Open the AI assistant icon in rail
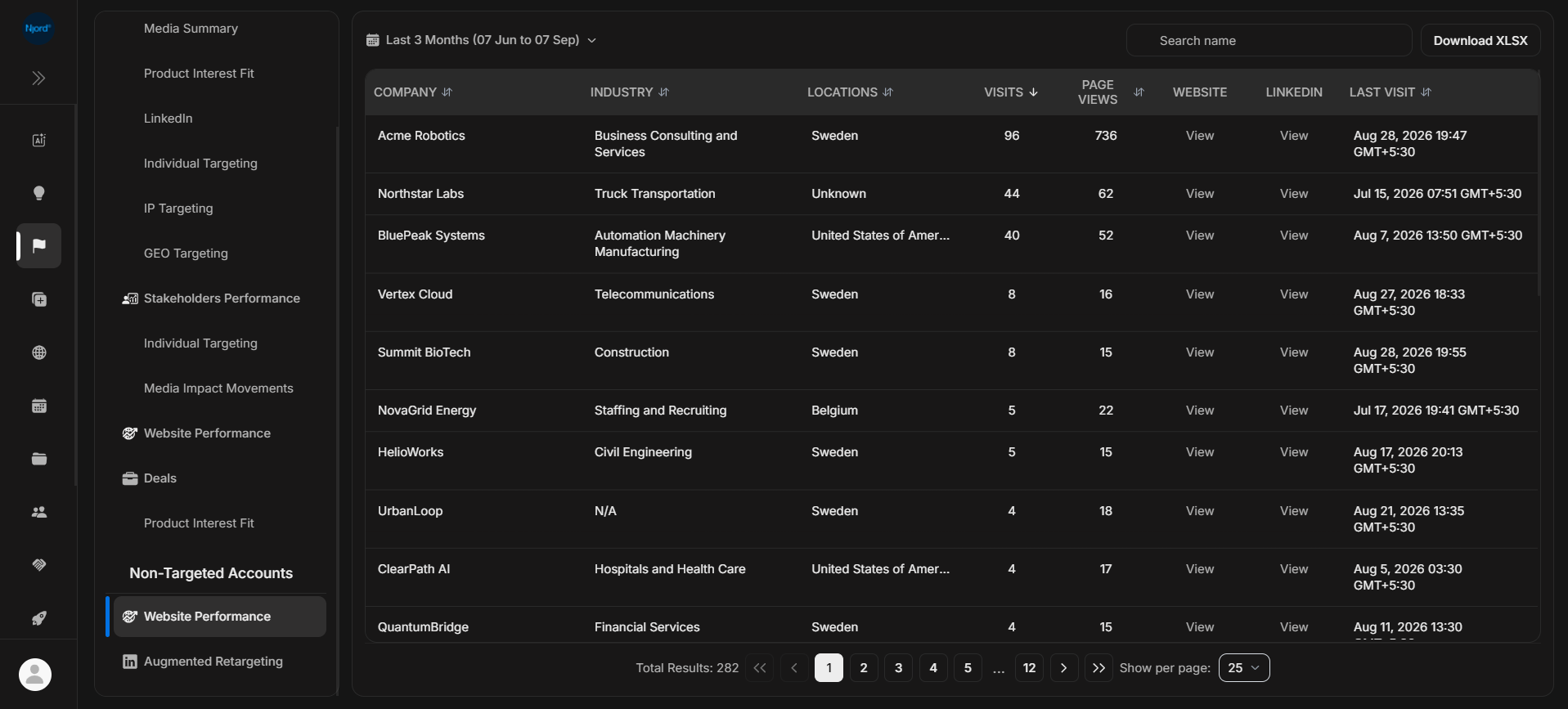1568x709 pixels. point(38,140)
